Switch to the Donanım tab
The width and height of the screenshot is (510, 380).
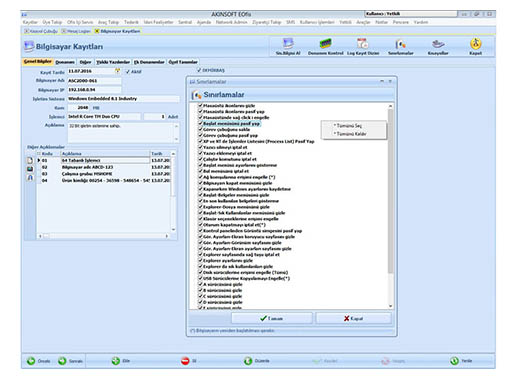click(65, 62)
